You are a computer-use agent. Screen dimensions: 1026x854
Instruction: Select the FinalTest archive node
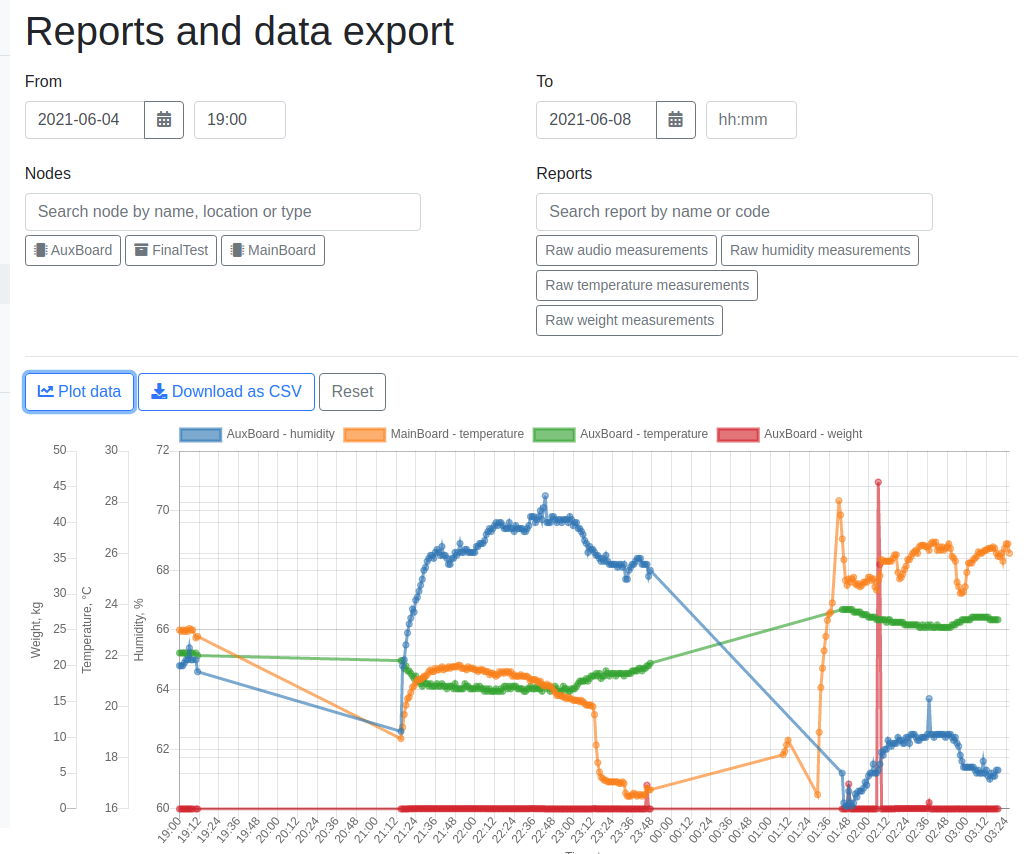point(171,250)
